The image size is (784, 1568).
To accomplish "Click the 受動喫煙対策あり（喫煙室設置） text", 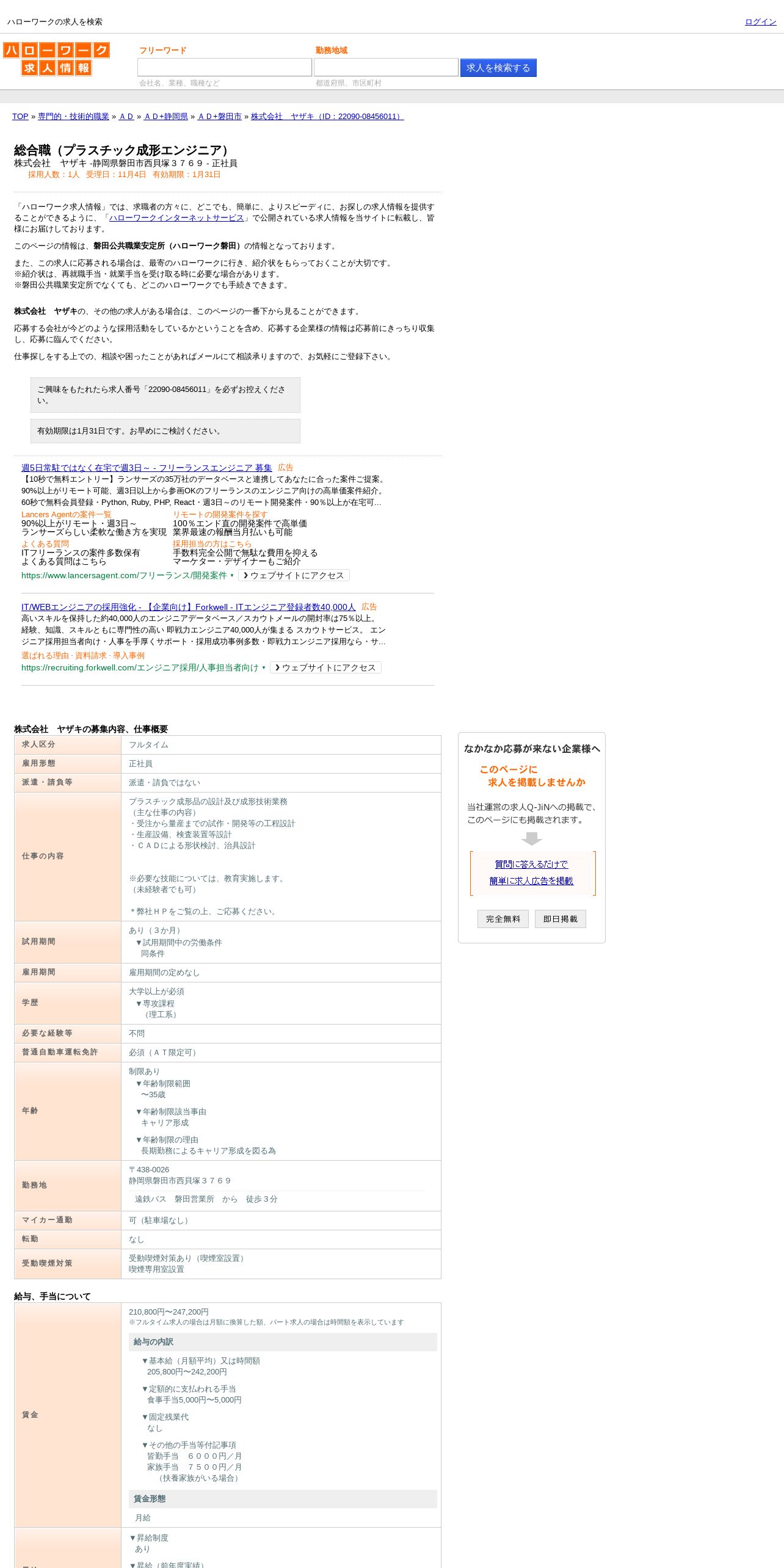I will click(188, 1258).
